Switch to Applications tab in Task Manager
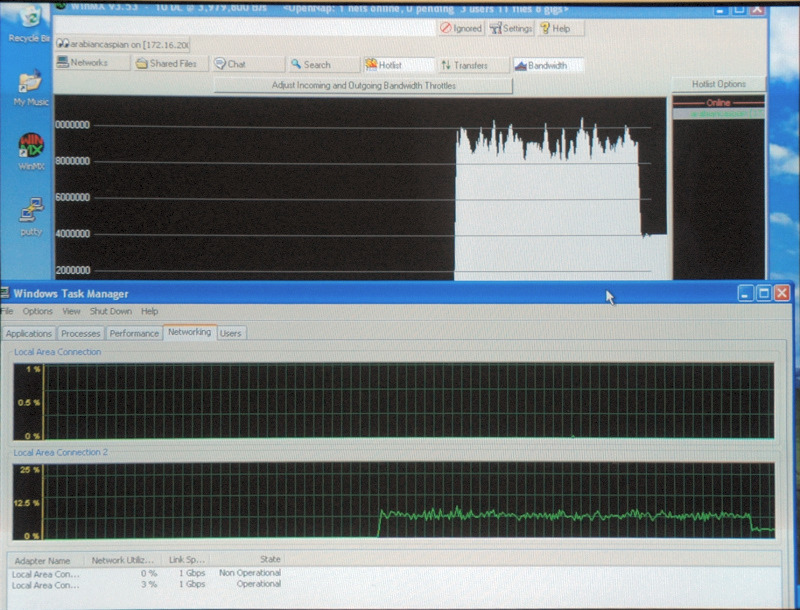800x610 pixels. pos(29,334)
